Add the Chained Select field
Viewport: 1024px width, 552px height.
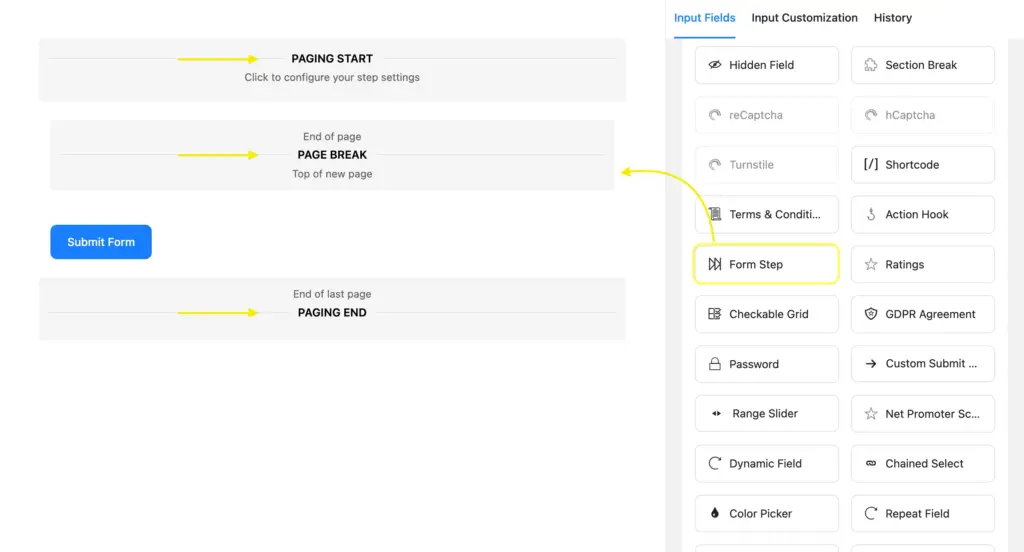pos(922,464)
